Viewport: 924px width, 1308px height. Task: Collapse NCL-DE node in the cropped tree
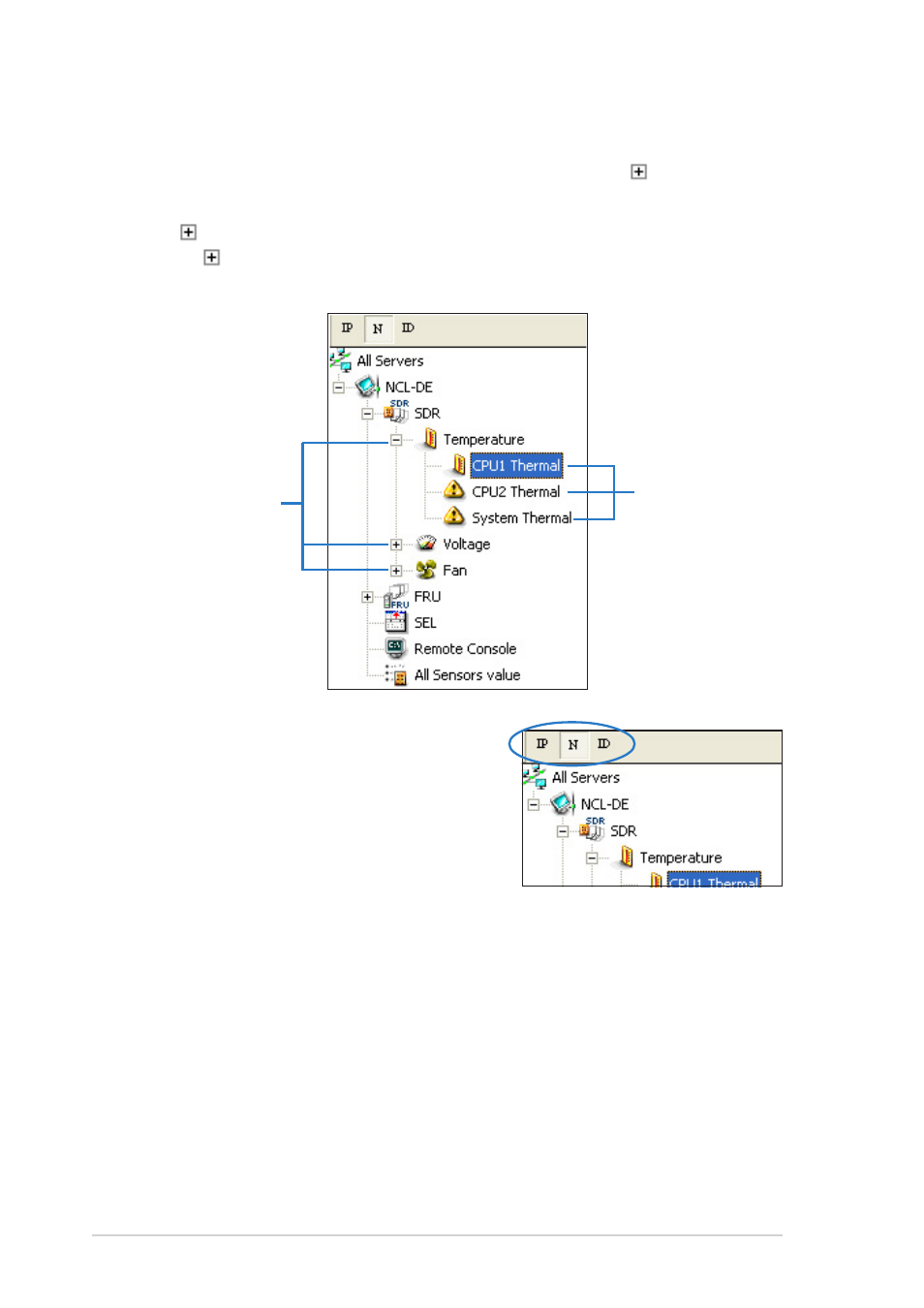coord(534,804)
